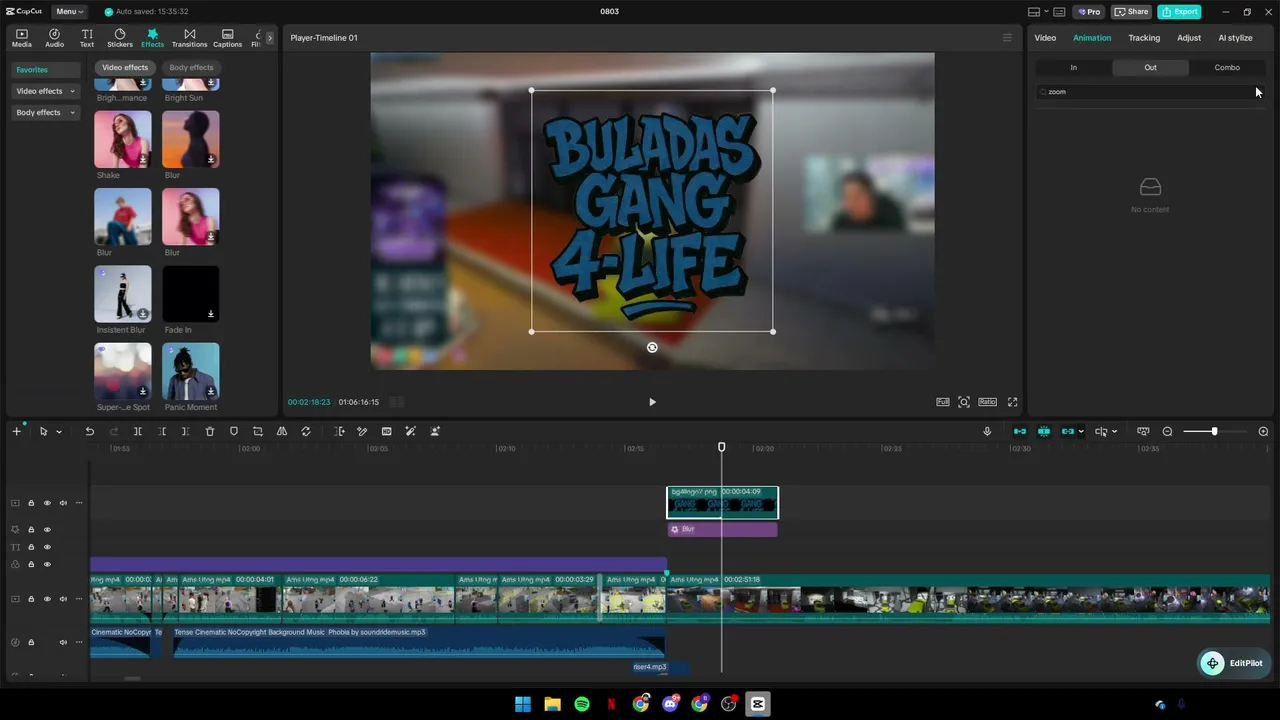The height and width of the screenshot is (720, 1280).
Task: Expand the Body effects sidebar category
Action: (x=45, y=113)
